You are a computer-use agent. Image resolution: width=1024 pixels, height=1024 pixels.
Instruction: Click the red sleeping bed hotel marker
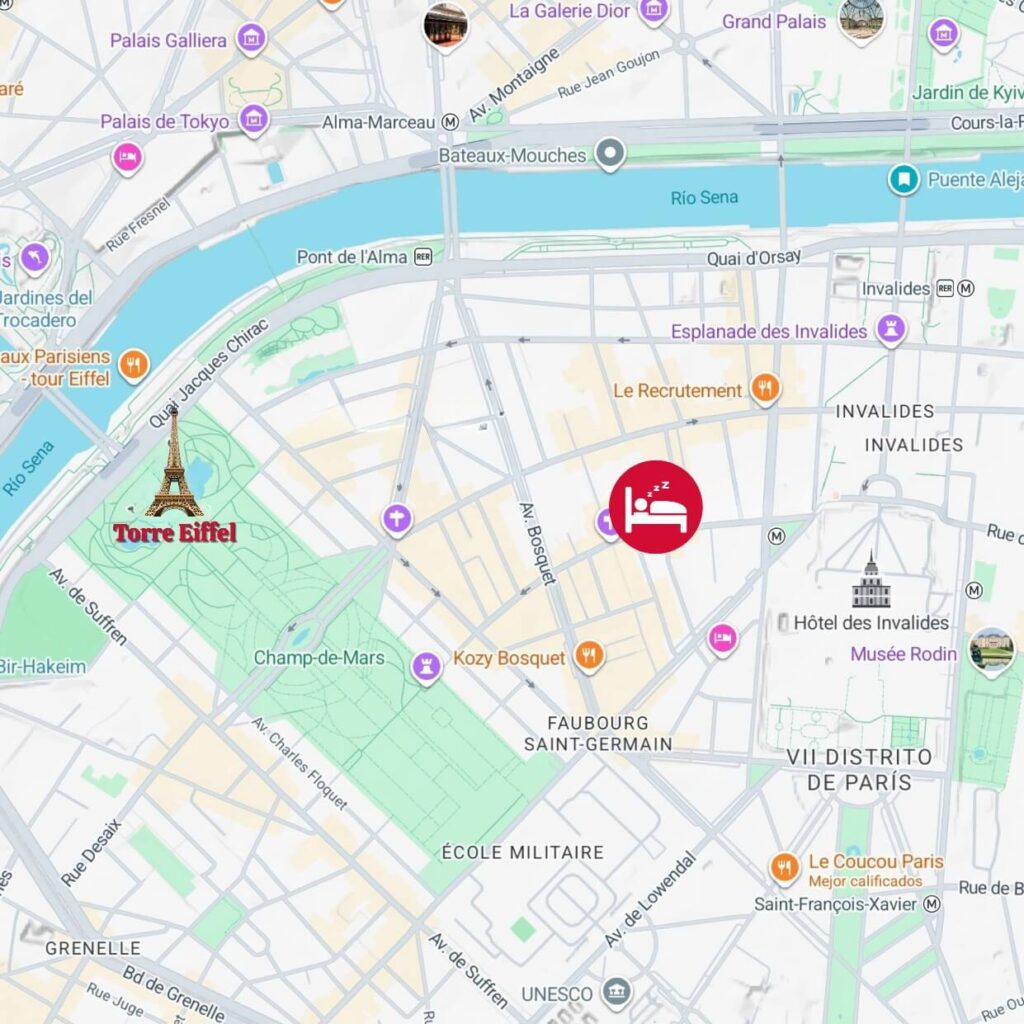(655, 507)
